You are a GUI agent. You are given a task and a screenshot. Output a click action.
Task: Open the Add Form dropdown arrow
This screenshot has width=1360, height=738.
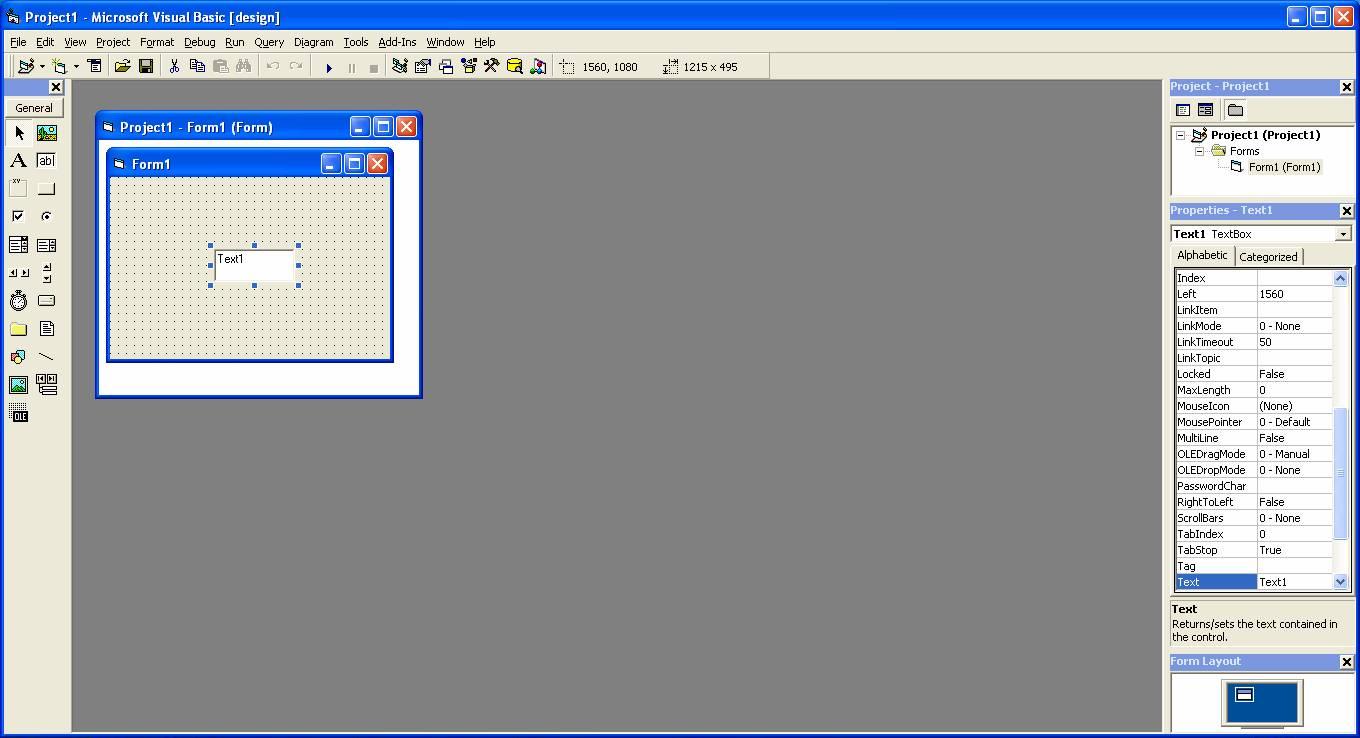[76, 67]
